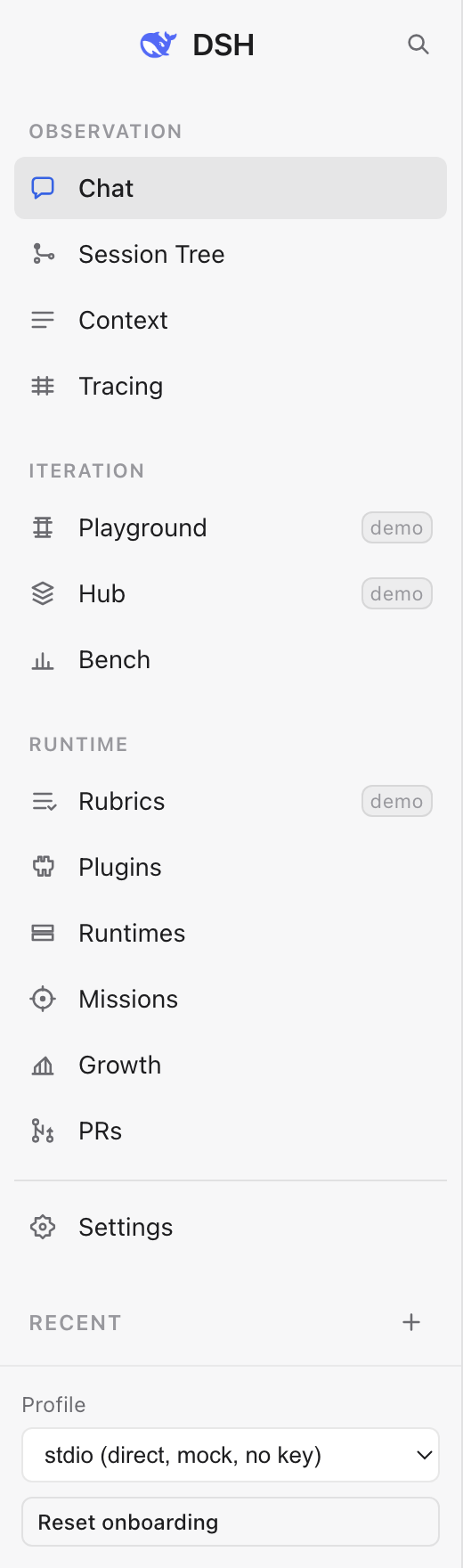Click the demo badge next to Hub
Screen dimensions: 463x1568
397,593
